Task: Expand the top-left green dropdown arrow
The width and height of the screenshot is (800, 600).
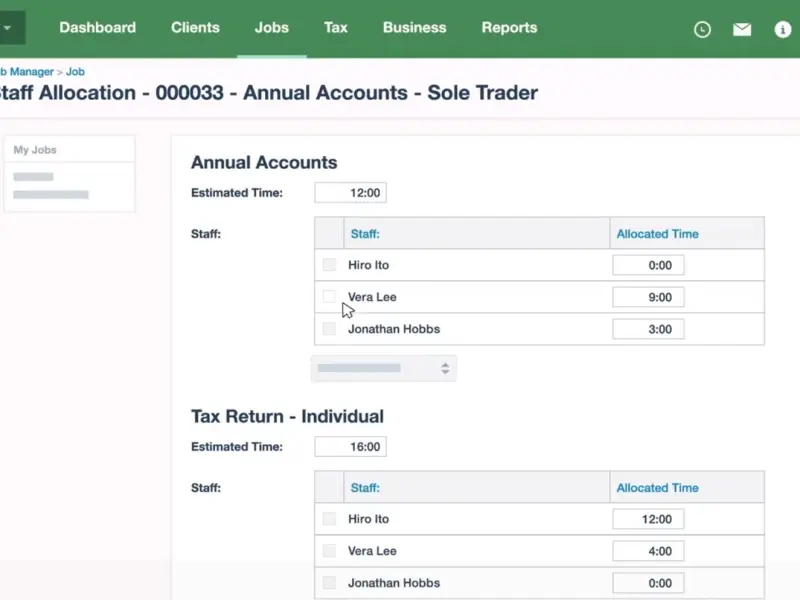Action: 9,28
